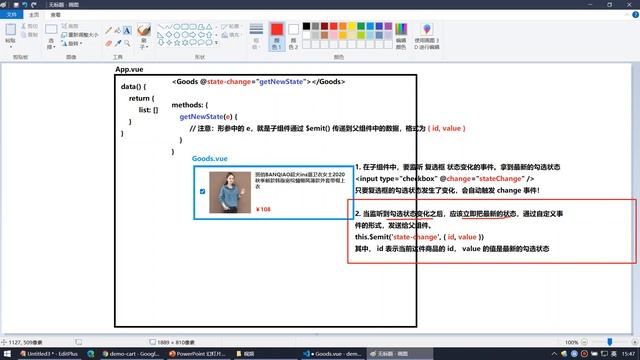Show hidden system tray icons chevron

tap(554, 354)
